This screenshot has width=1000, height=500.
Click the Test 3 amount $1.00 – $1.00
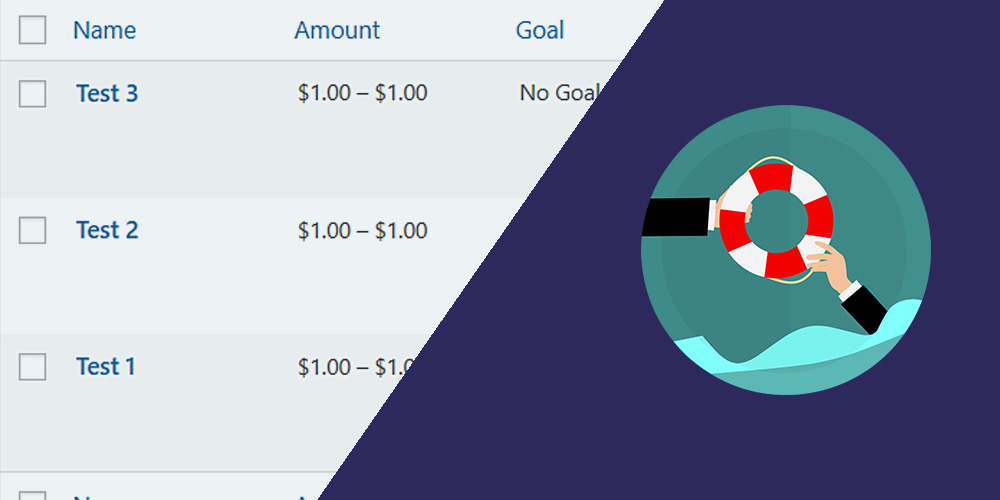coord(362,93)
